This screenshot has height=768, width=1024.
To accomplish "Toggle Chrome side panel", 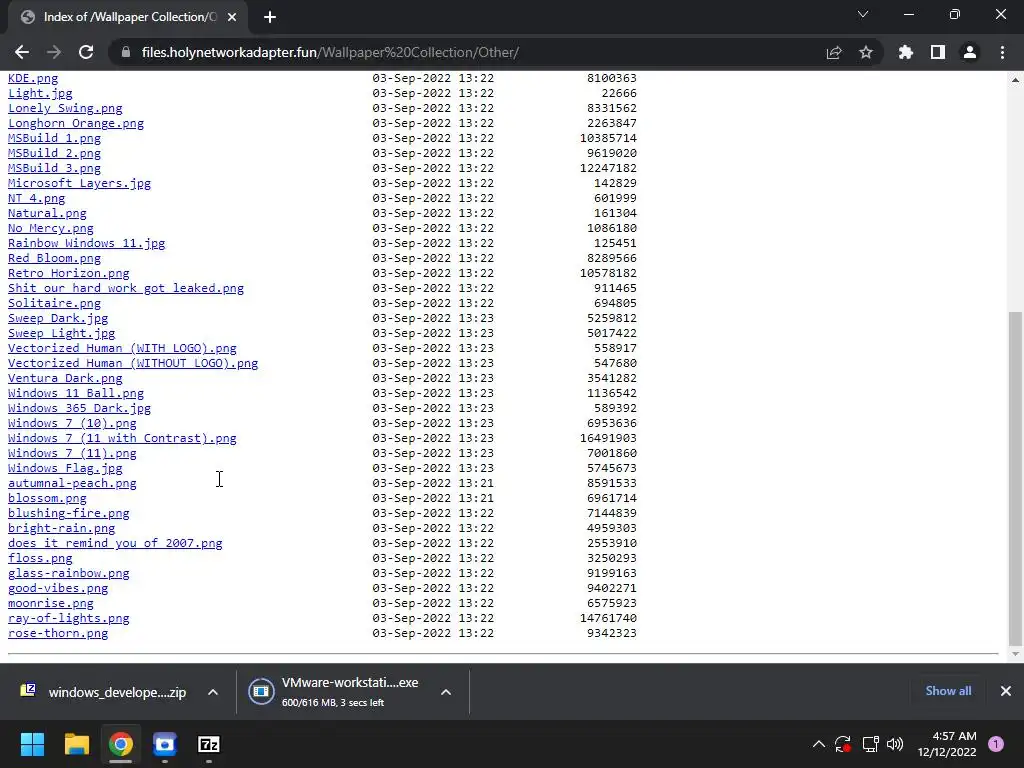I will click(938, 52).
